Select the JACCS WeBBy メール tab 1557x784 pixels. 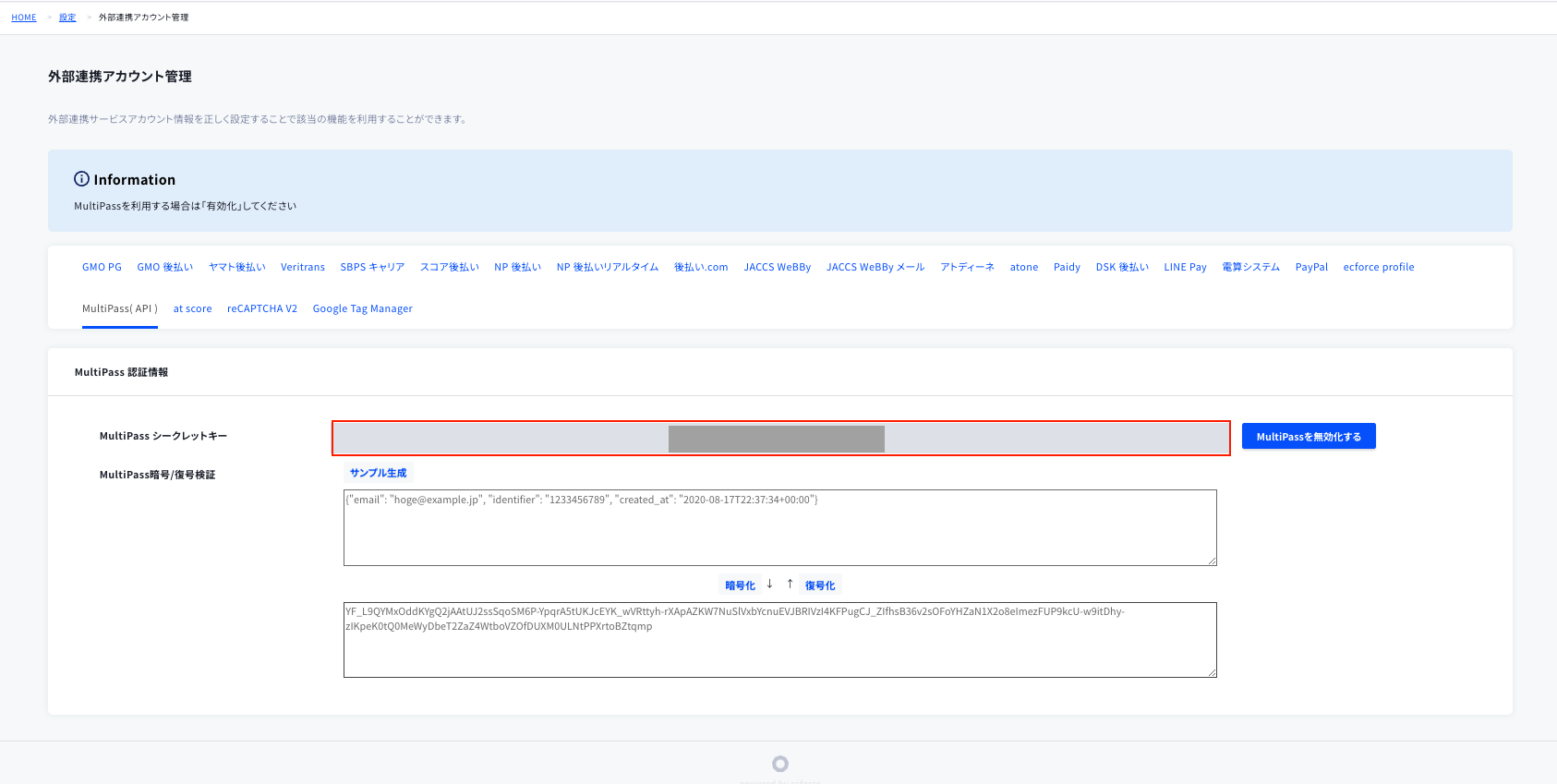pyautogui.click(x=875, y=267)
